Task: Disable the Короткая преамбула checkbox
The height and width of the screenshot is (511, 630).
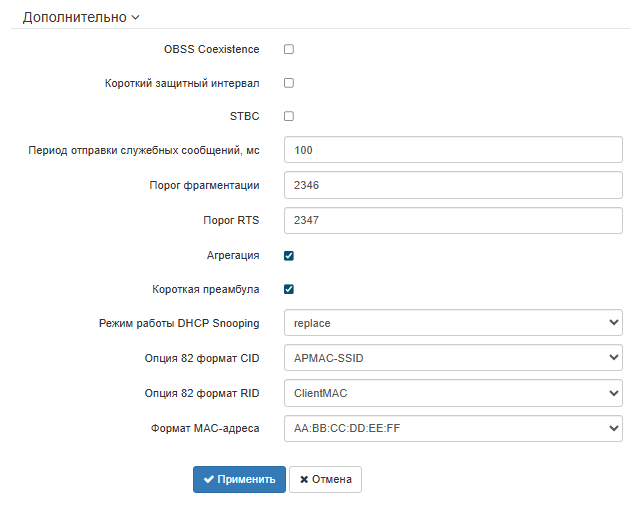Action: (289, 289)
